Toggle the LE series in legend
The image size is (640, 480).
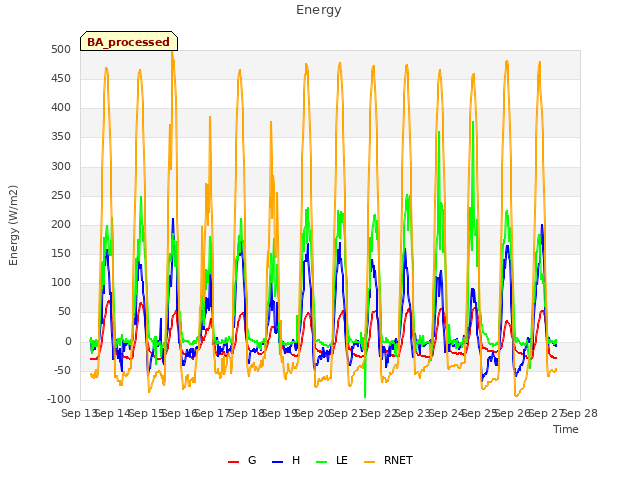(332, 460)
